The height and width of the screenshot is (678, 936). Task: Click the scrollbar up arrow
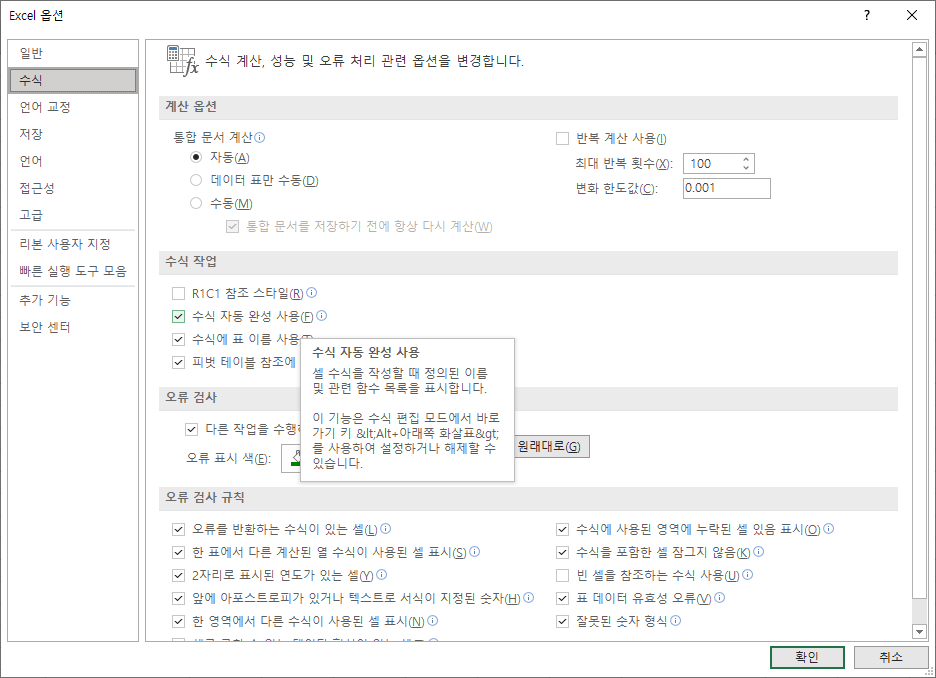[x=919, y=50]
